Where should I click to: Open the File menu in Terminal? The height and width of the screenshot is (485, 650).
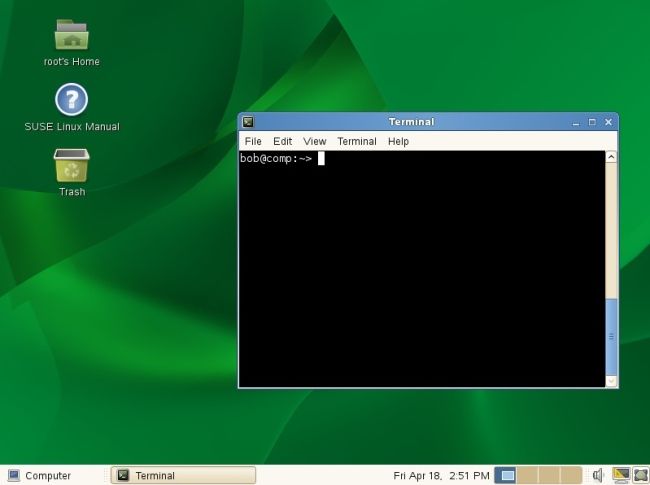(x=253, y=141)
